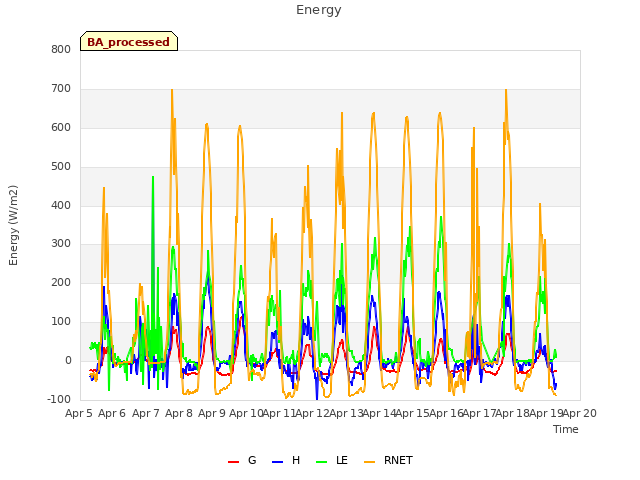Click the Apr 8 x-axis tick label
Image resolution: width=640 pixels, height=480 pixels.
point(179,413)
